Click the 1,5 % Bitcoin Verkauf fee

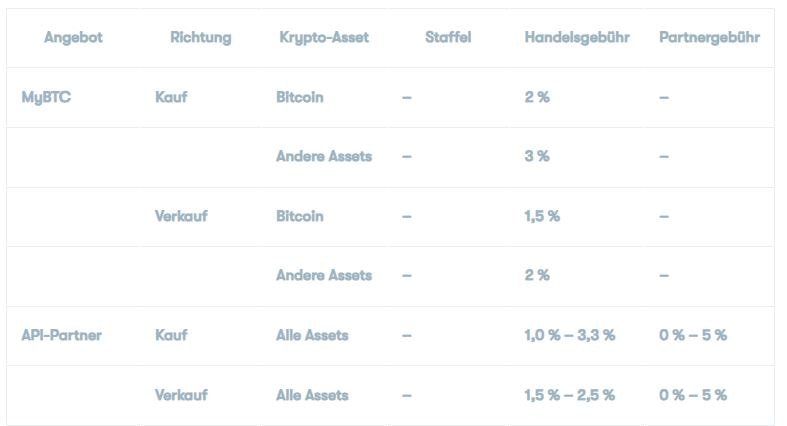[542, 216]
